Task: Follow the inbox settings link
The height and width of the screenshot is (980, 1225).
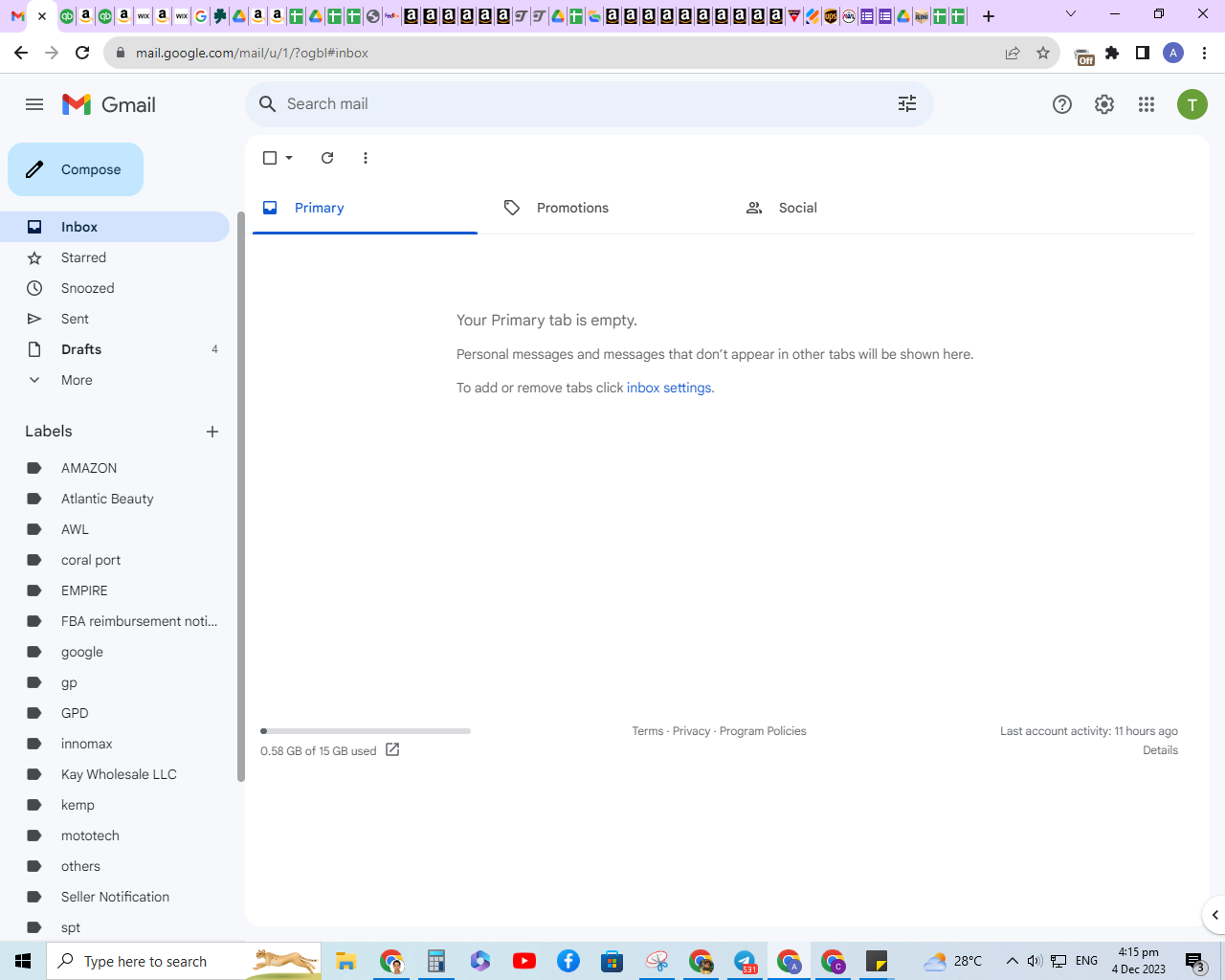Action: (x=669, y=388)
